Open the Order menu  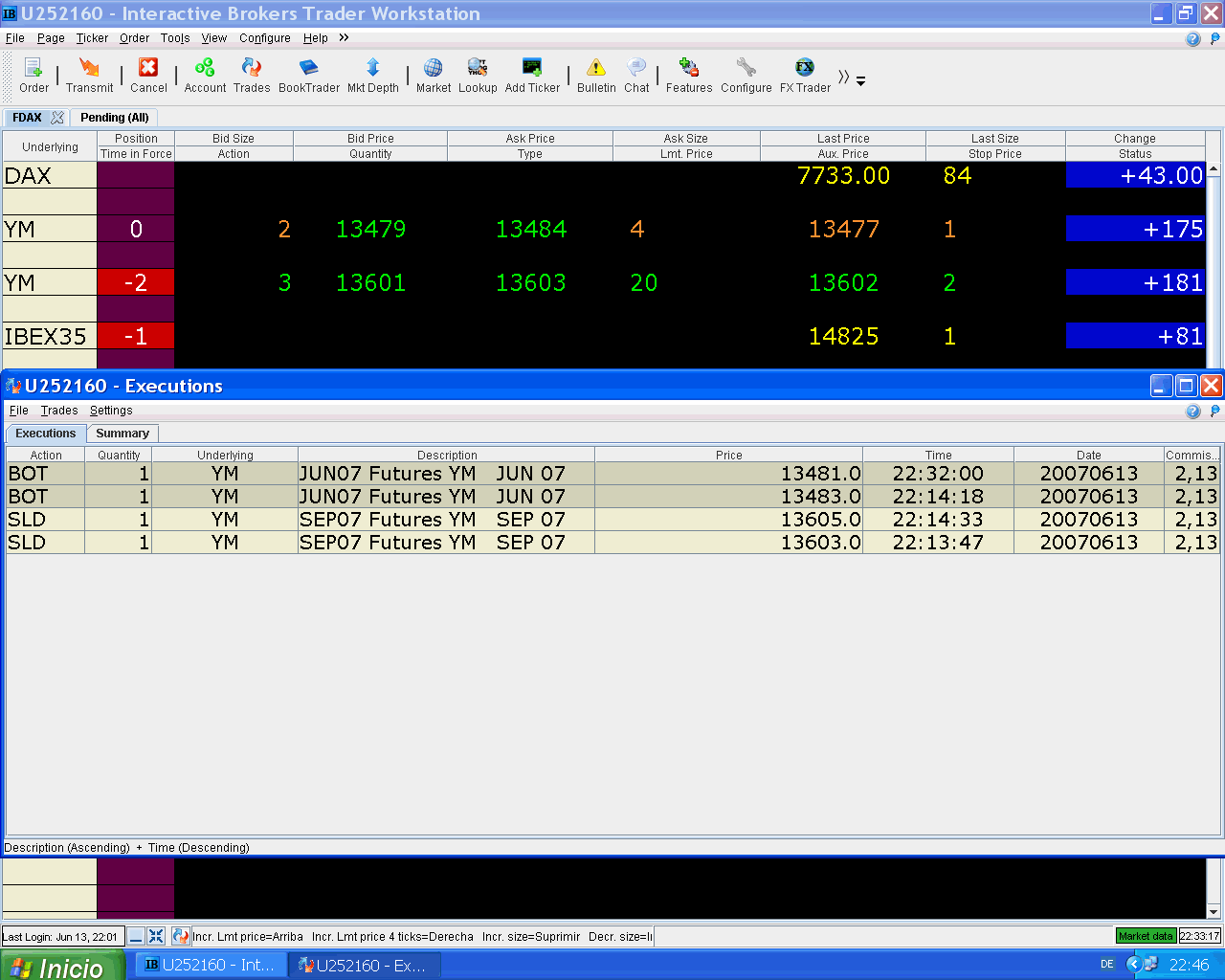(134, 38)
